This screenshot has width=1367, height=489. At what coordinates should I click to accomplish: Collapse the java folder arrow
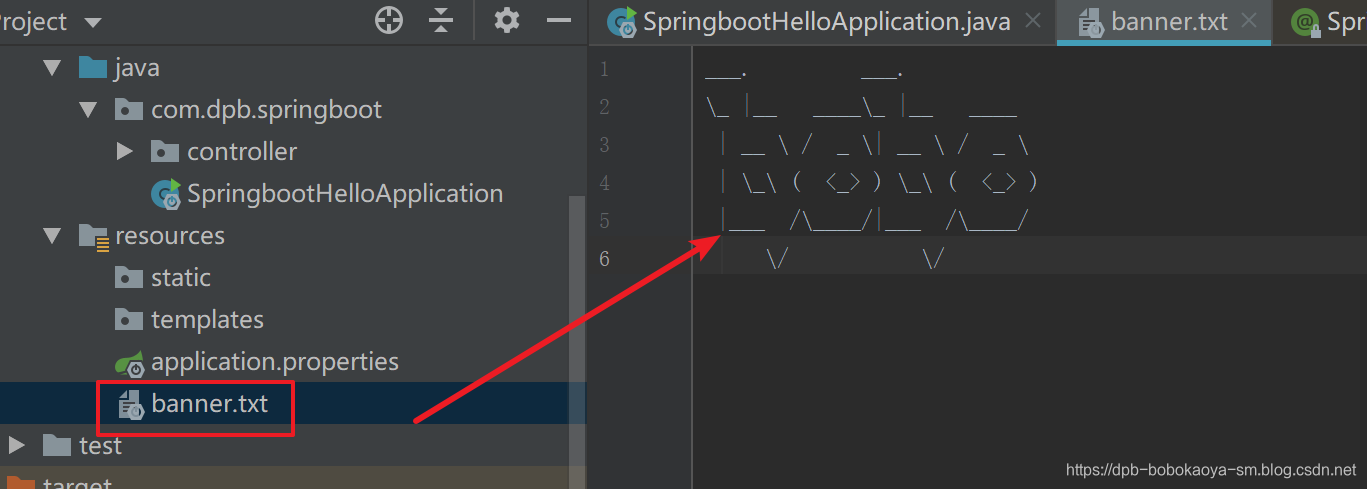[52, 68]
